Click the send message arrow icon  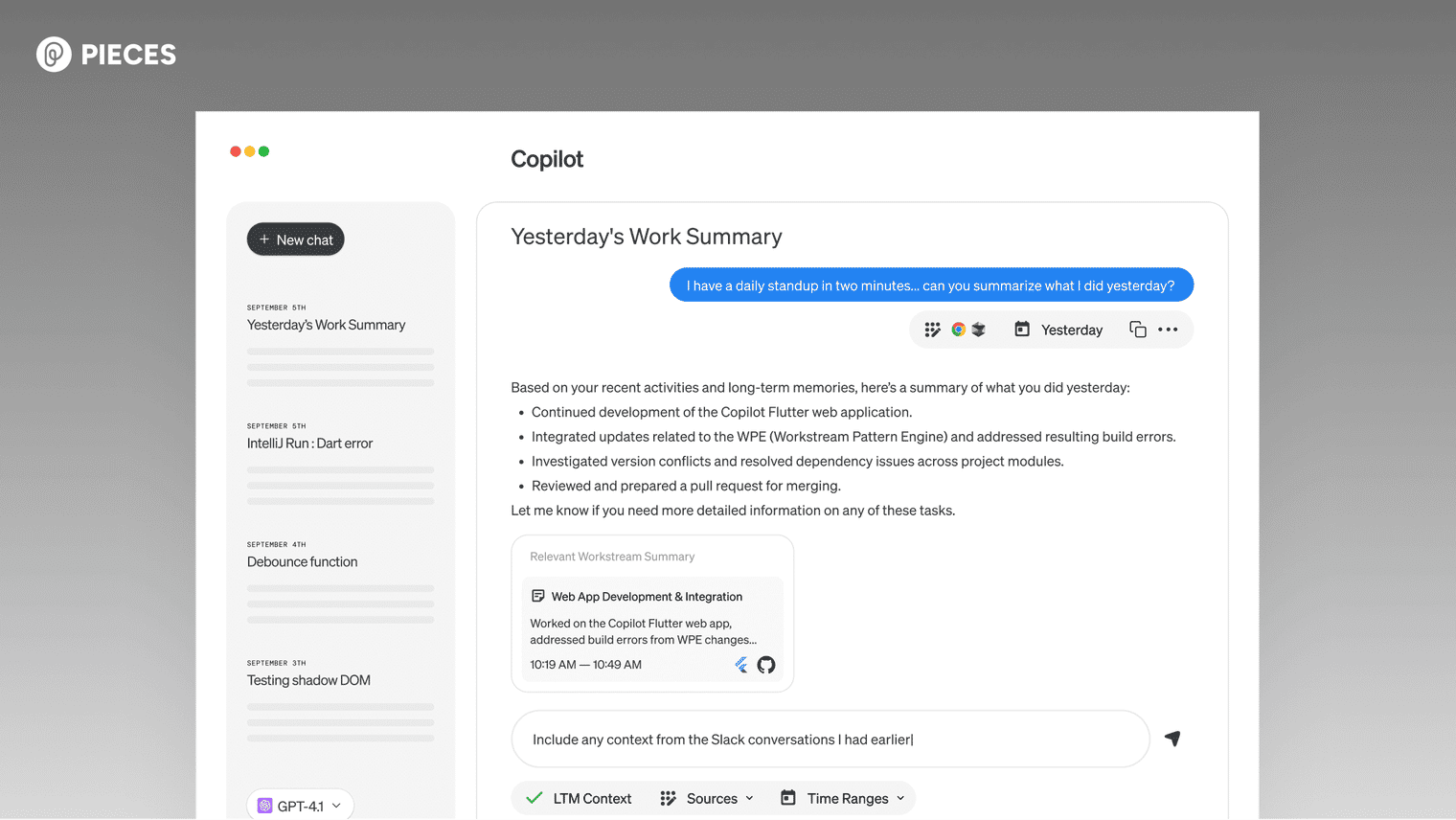coord(1172,739)
